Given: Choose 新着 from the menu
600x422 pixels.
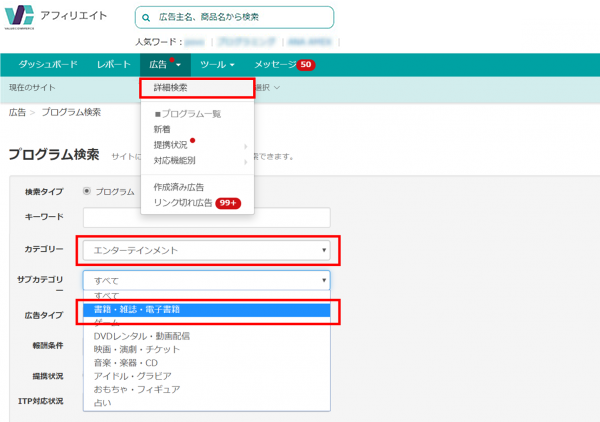Looking at the screenshot, I should 162,129.
